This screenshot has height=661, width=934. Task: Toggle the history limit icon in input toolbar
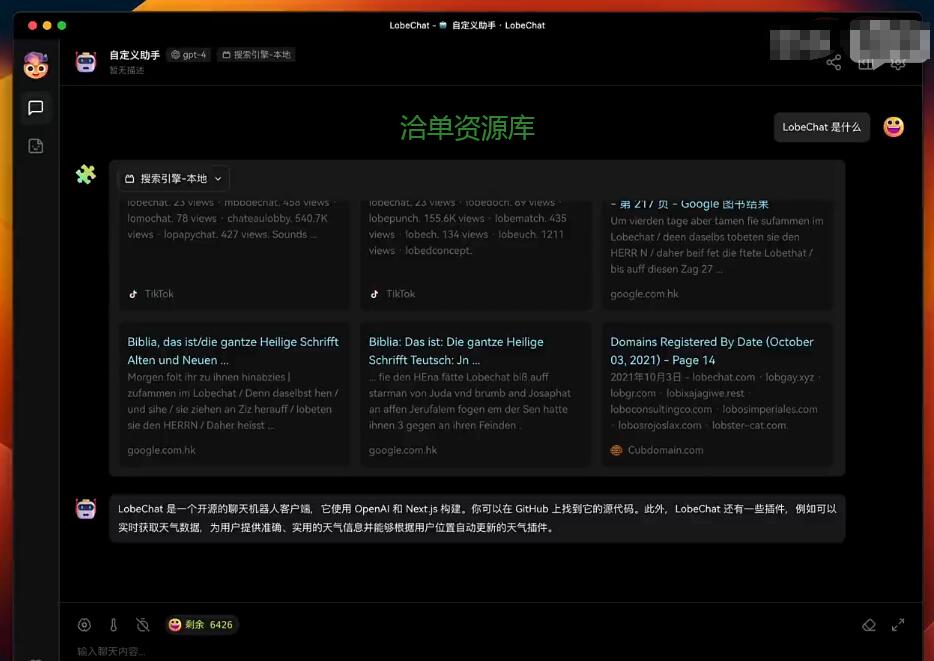tap(142, 625)
